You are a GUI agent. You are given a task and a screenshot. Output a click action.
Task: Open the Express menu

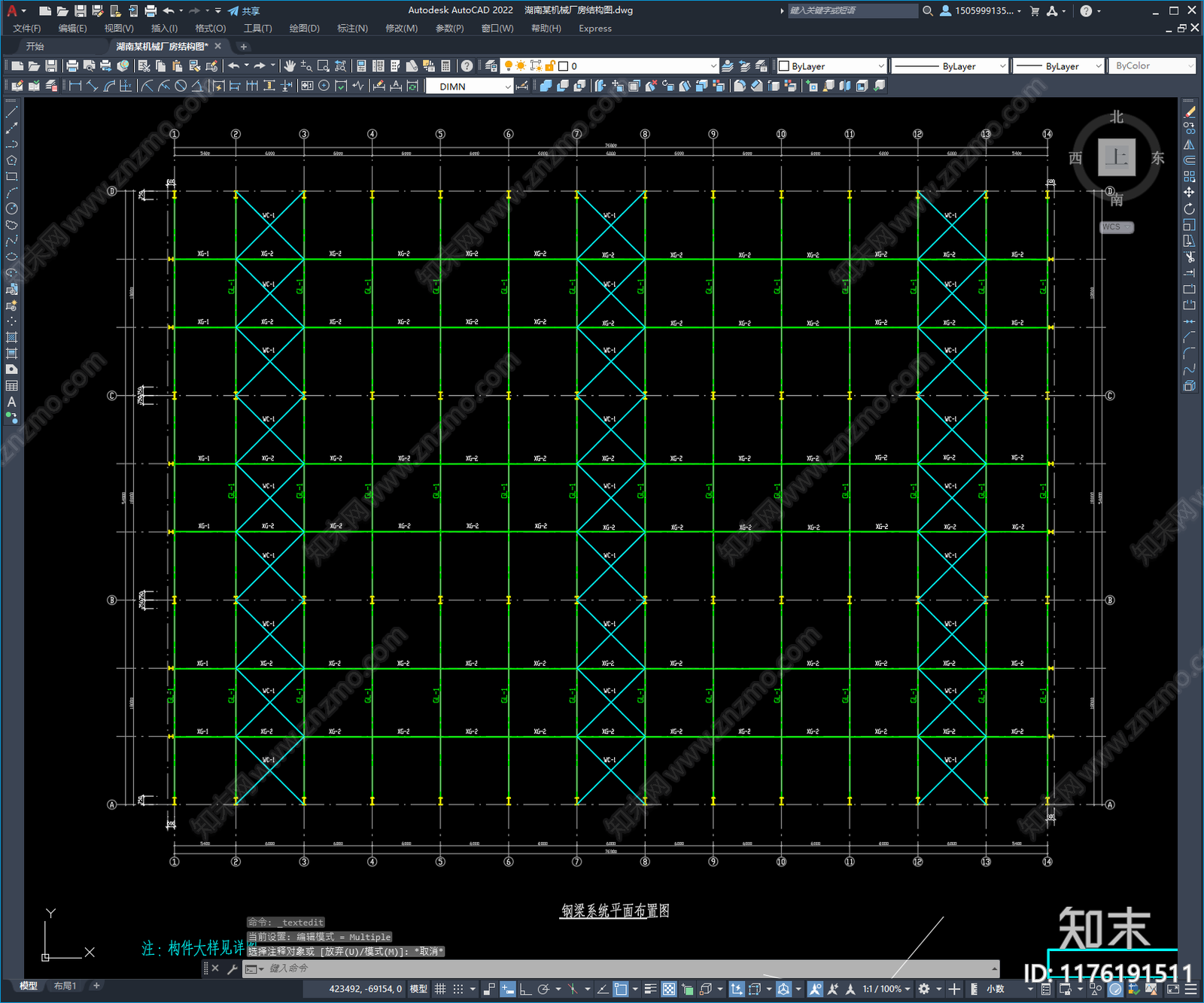[x=595, y=29]
